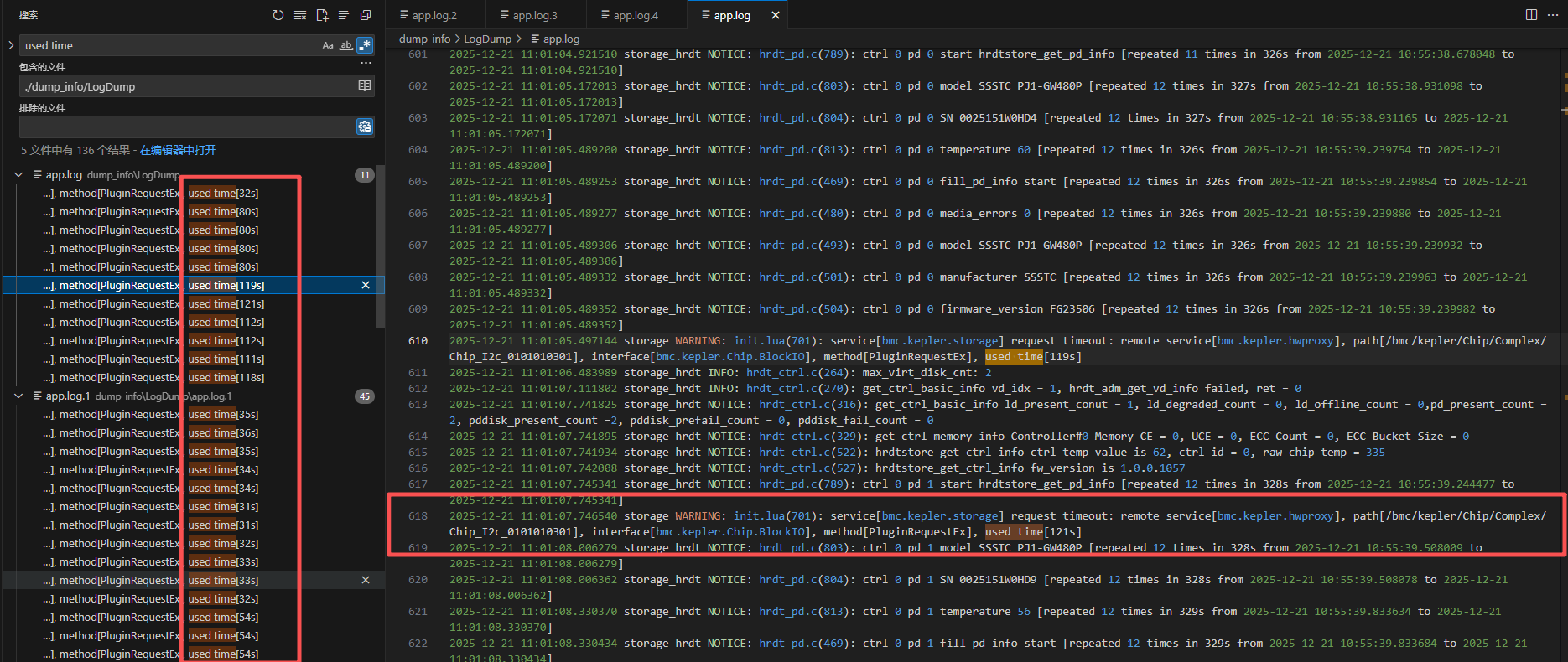Click the files-to-exclude input field
Screen dimensions: 1568x662
click(x=186, y=127)
